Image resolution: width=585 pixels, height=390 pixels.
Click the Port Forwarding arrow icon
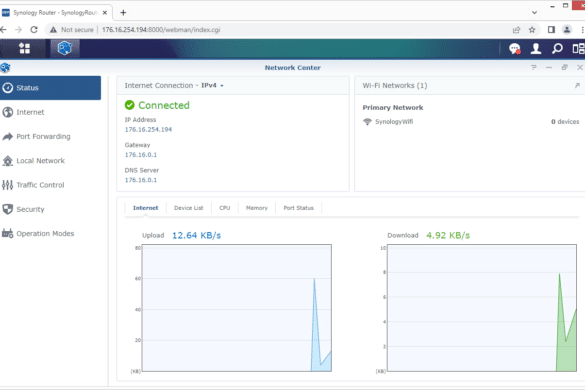point(7,137)
